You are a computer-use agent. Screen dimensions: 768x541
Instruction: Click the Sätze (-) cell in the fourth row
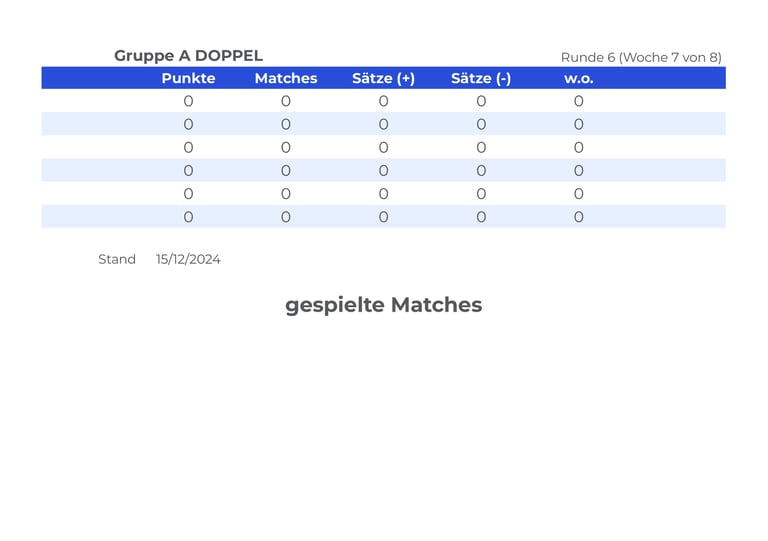tap(481, 170)
